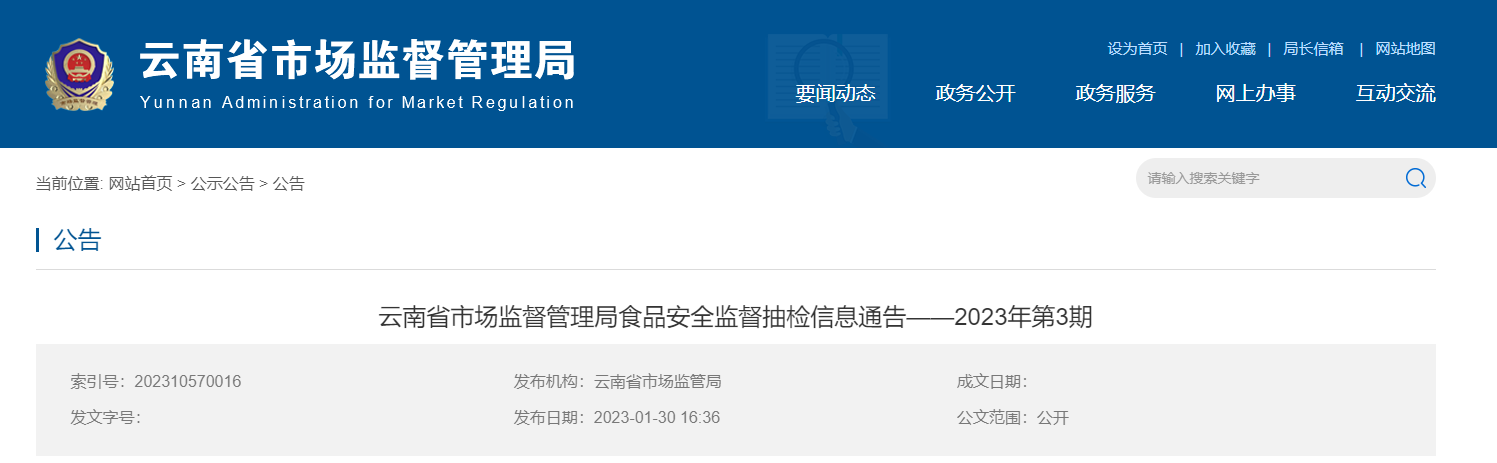The height and width of the screenshot is (463, 1497).
Task: Go to the 网上办事 section
Action: (1255, 93)
